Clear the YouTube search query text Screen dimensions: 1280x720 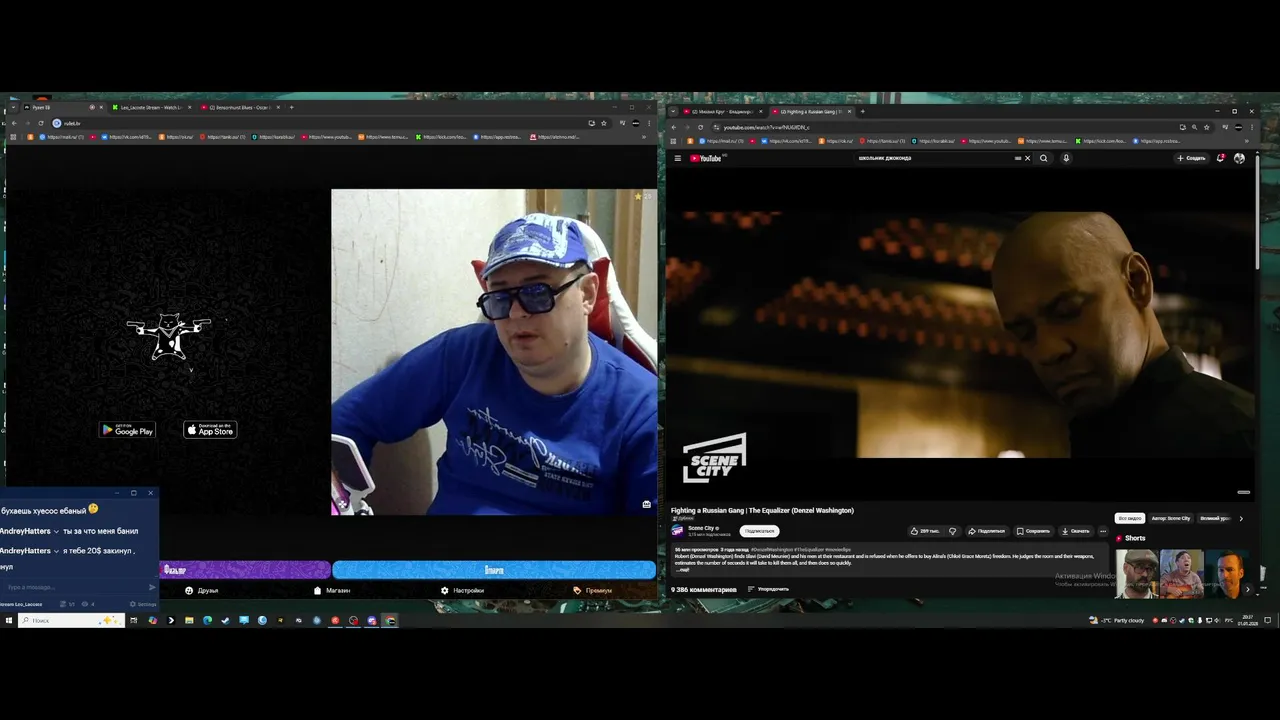tap(1027, 158)
